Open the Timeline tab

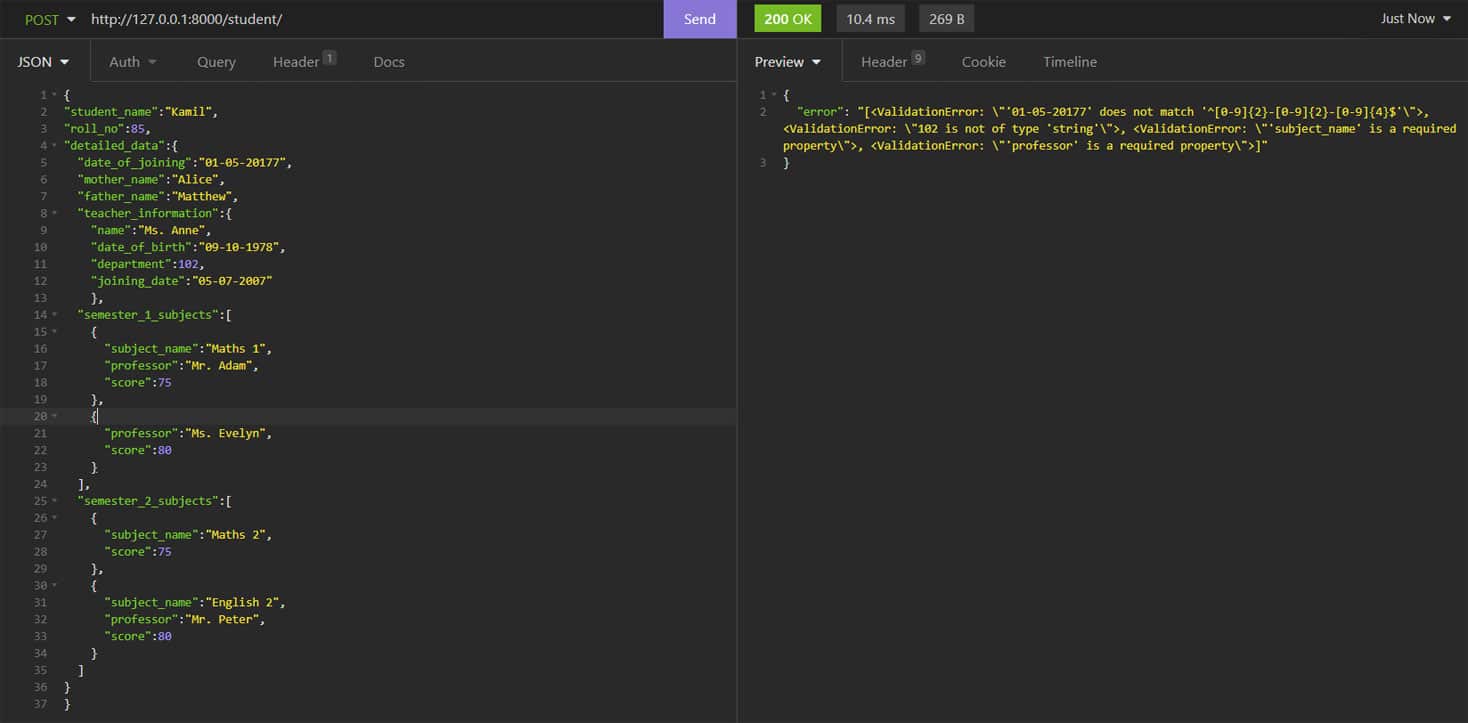pos(1070,62)
